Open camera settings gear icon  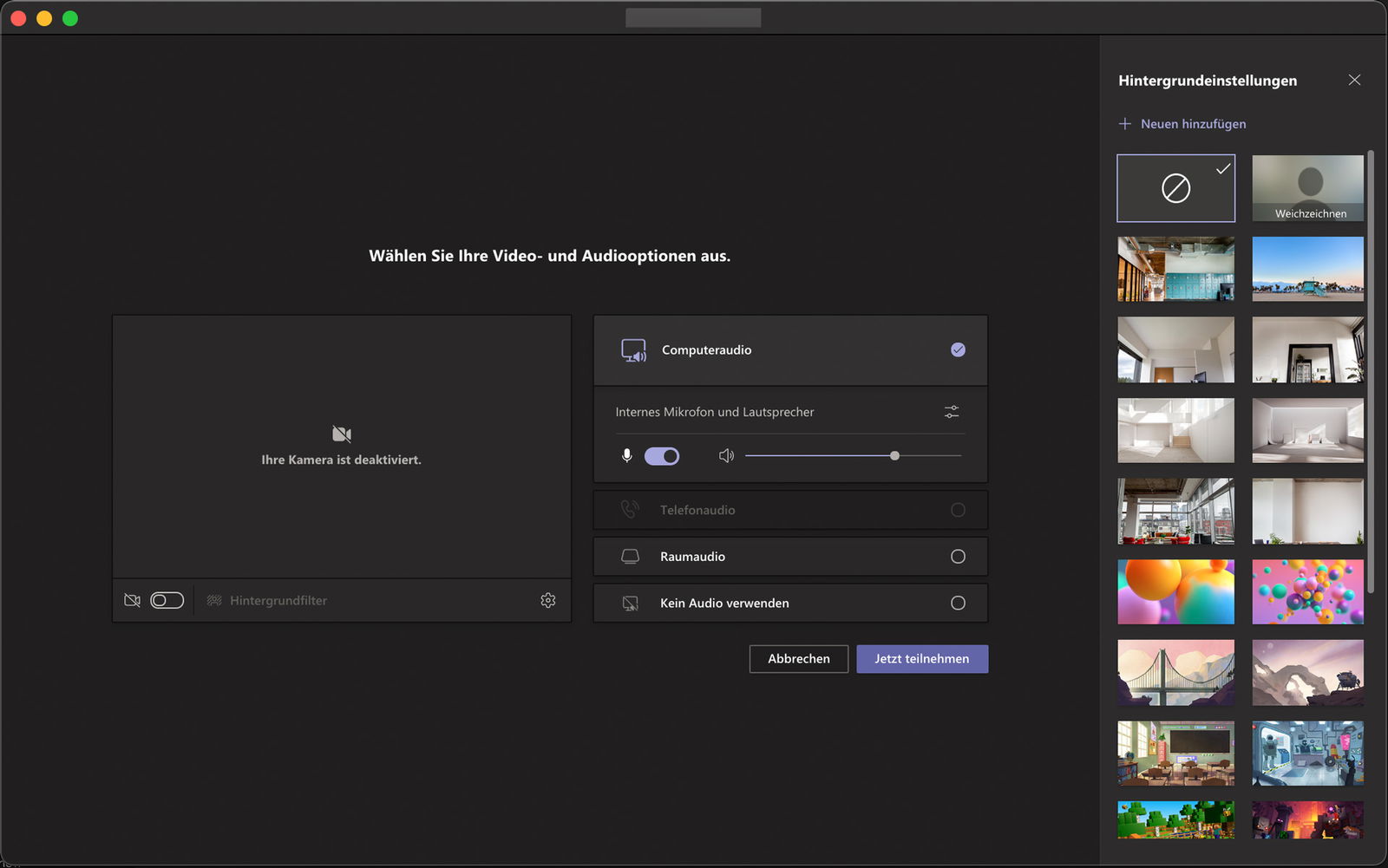547,600
